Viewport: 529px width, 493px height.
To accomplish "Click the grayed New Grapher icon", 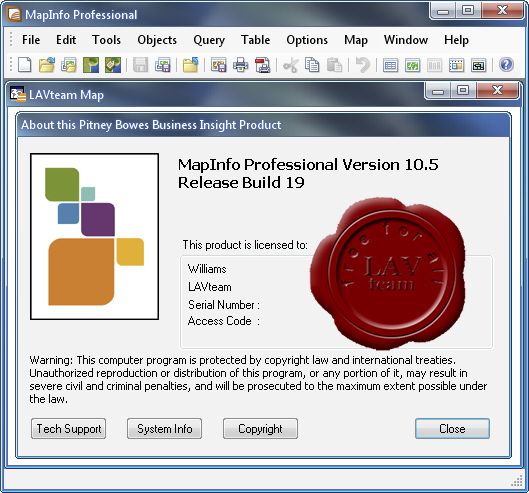I will [x=434, y=64].
